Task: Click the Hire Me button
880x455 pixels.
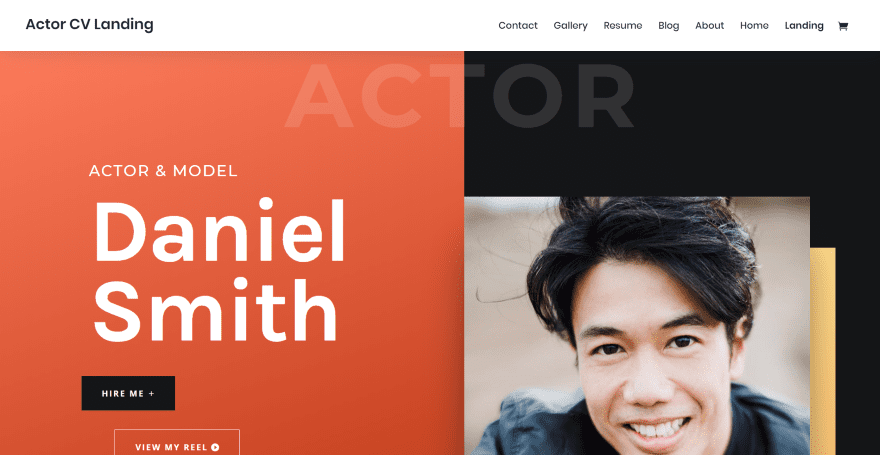Action: pos(128,393)
